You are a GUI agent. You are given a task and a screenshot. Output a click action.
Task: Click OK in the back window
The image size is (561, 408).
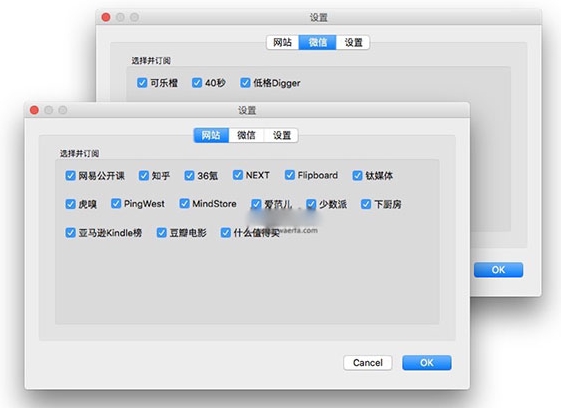pos(498,270)
